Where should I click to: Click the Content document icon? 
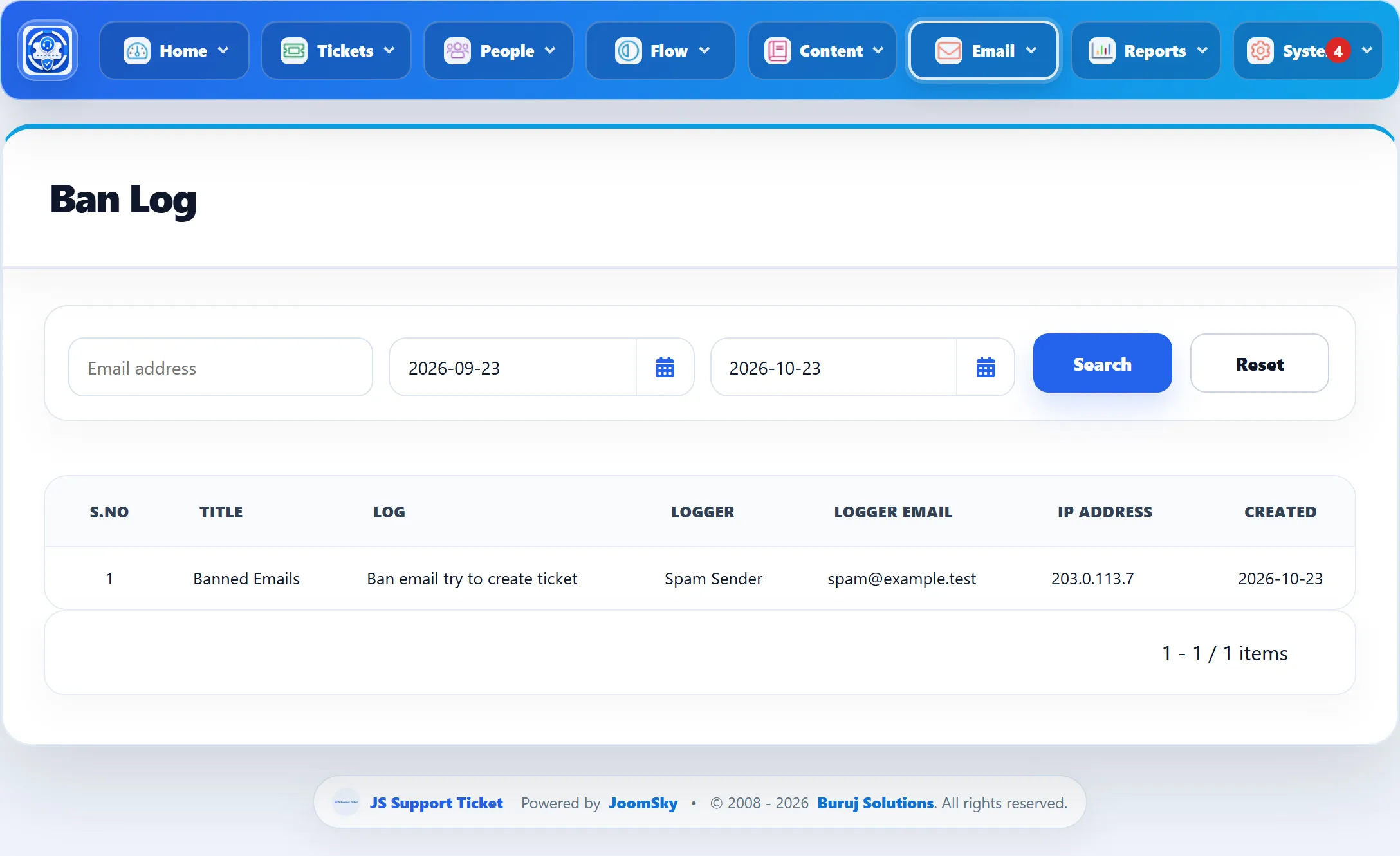[778, 50]
